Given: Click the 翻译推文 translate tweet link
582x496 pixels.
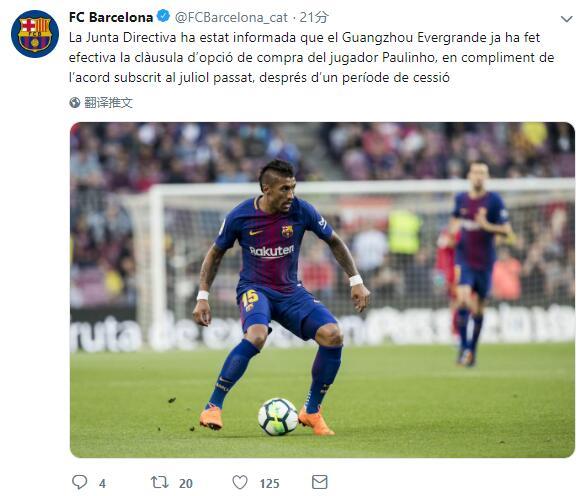Looking at the screenshot, I should (x=108, y=102).
